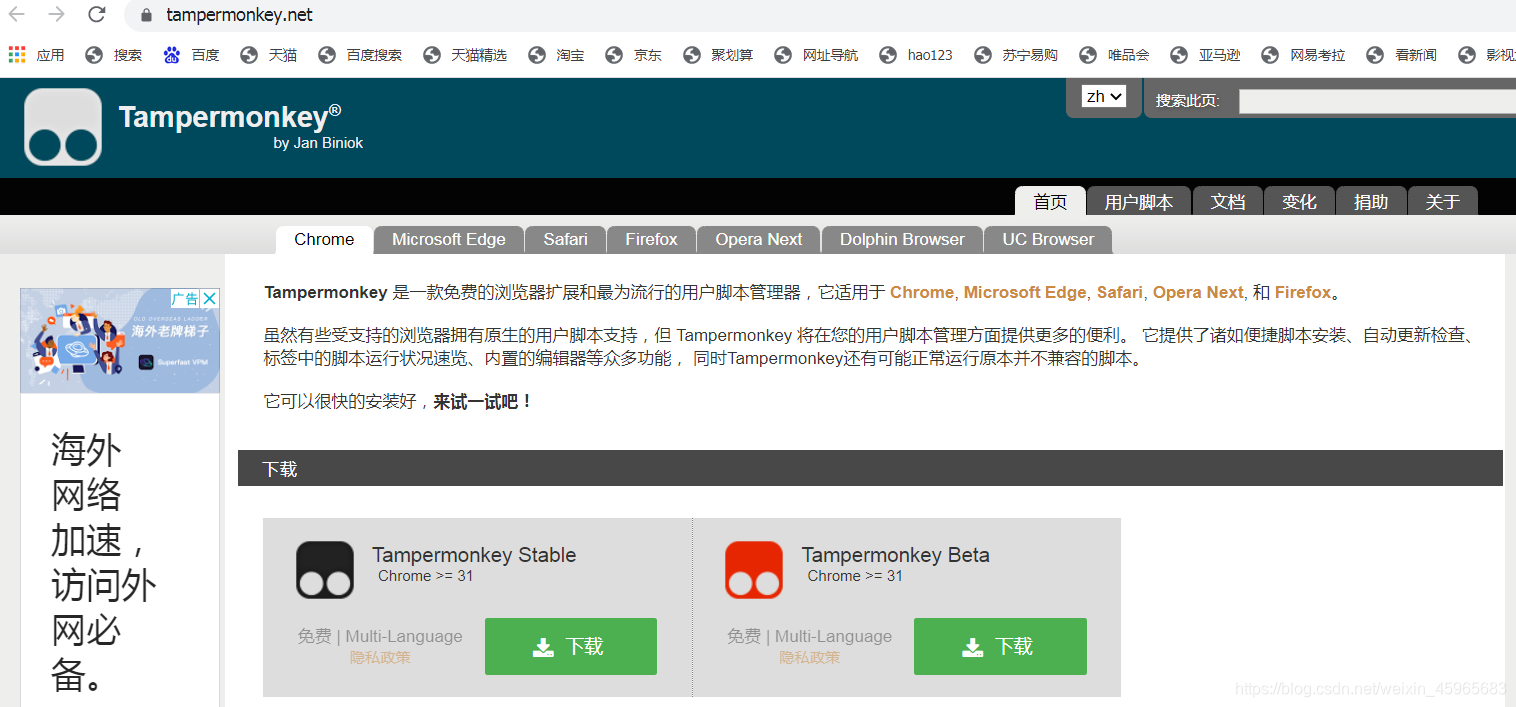
Task: Open the 捐助 tab
Action: tap(1371, 201)
